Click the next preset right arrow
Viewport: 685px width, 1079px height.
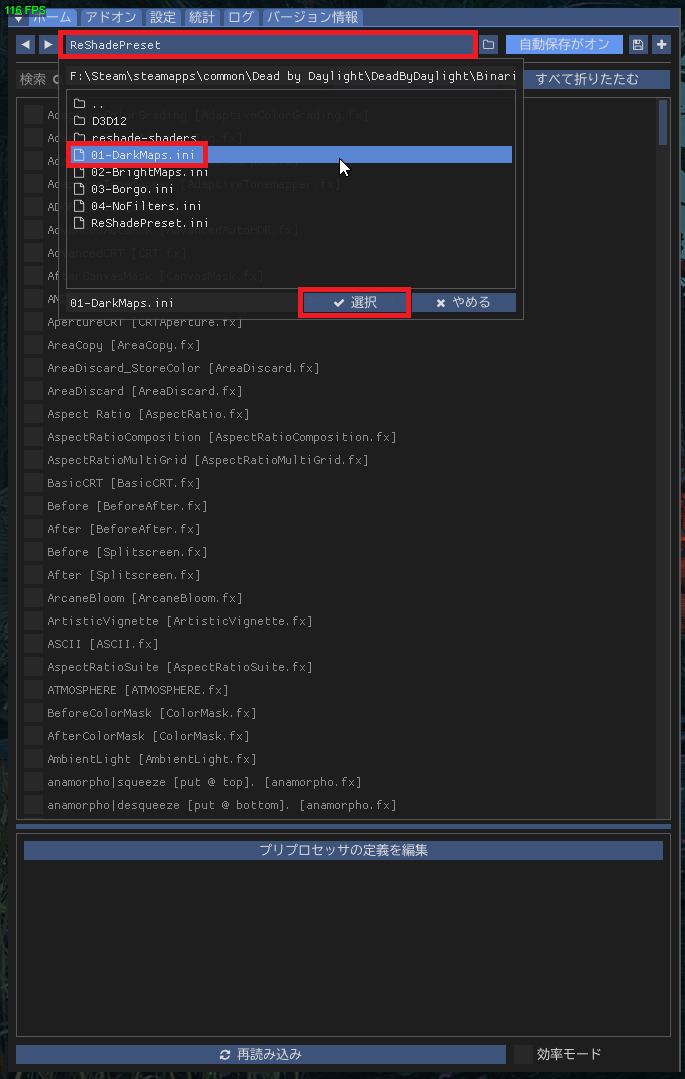47,45
